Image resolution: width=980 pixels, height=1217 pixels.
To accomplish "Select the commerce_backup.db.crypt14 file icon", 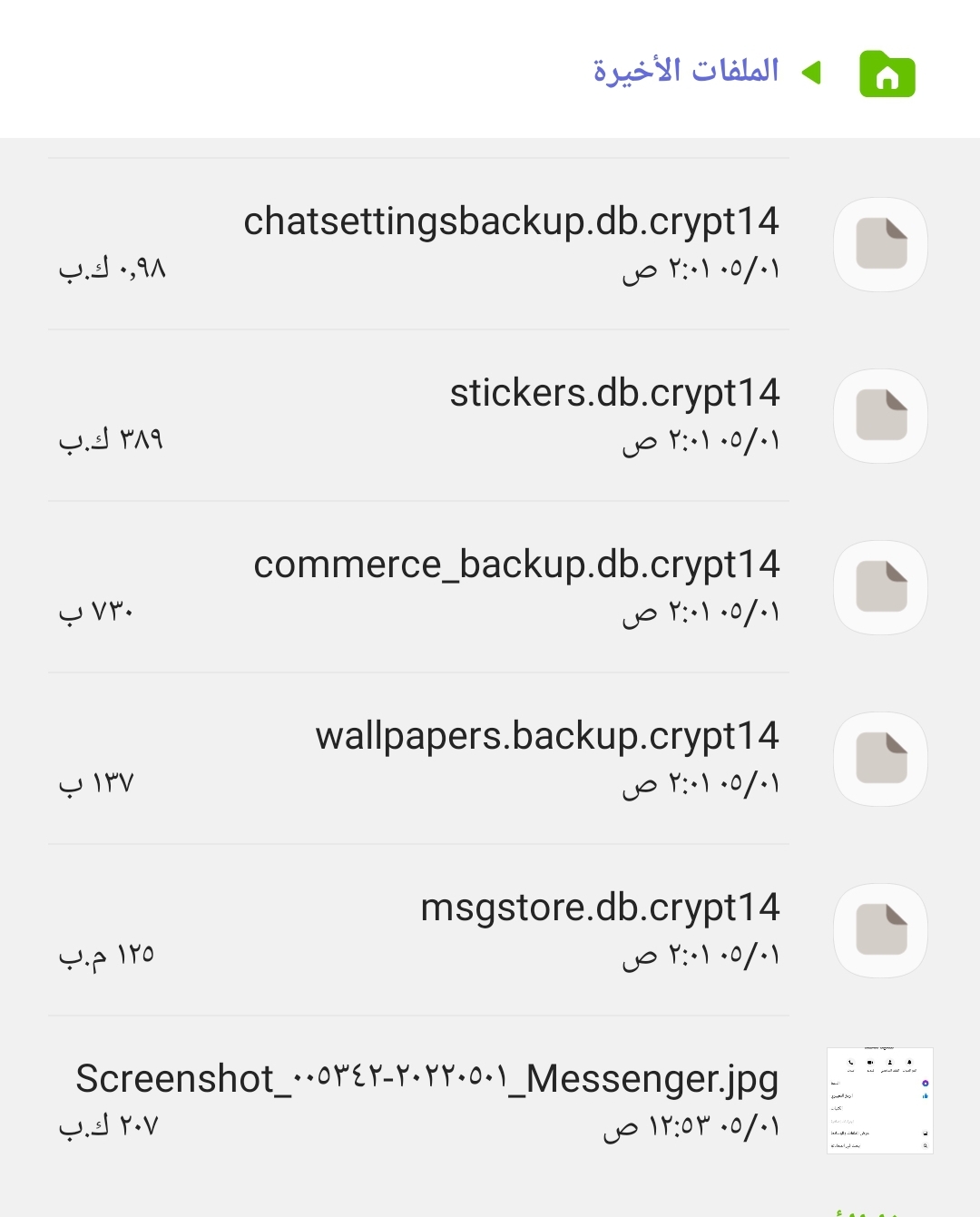I will pos(880,587).
